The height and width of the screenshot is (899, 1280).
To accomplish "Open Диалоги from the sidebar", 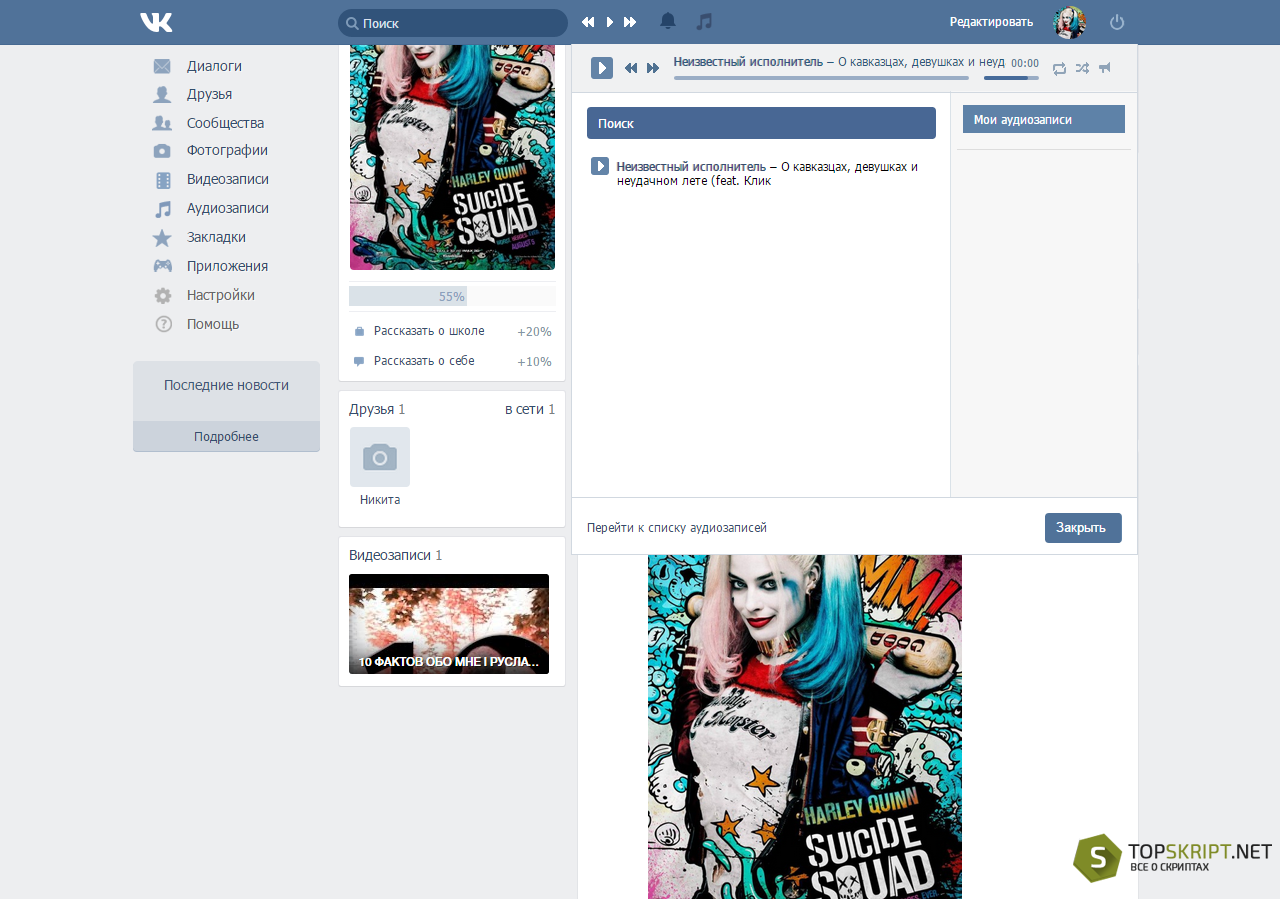I will coord(214,66).
